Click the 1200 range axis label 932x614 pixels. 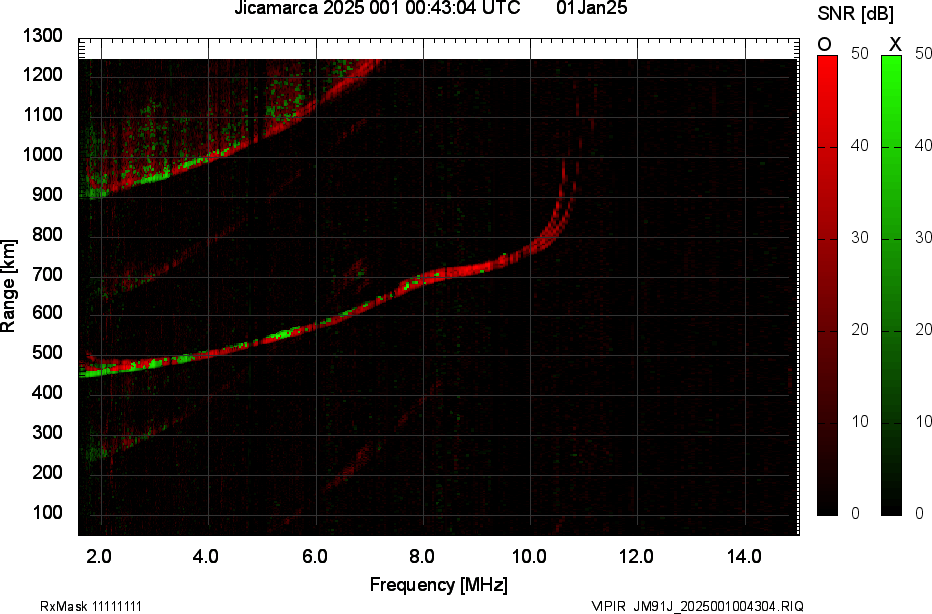point(42,74)
